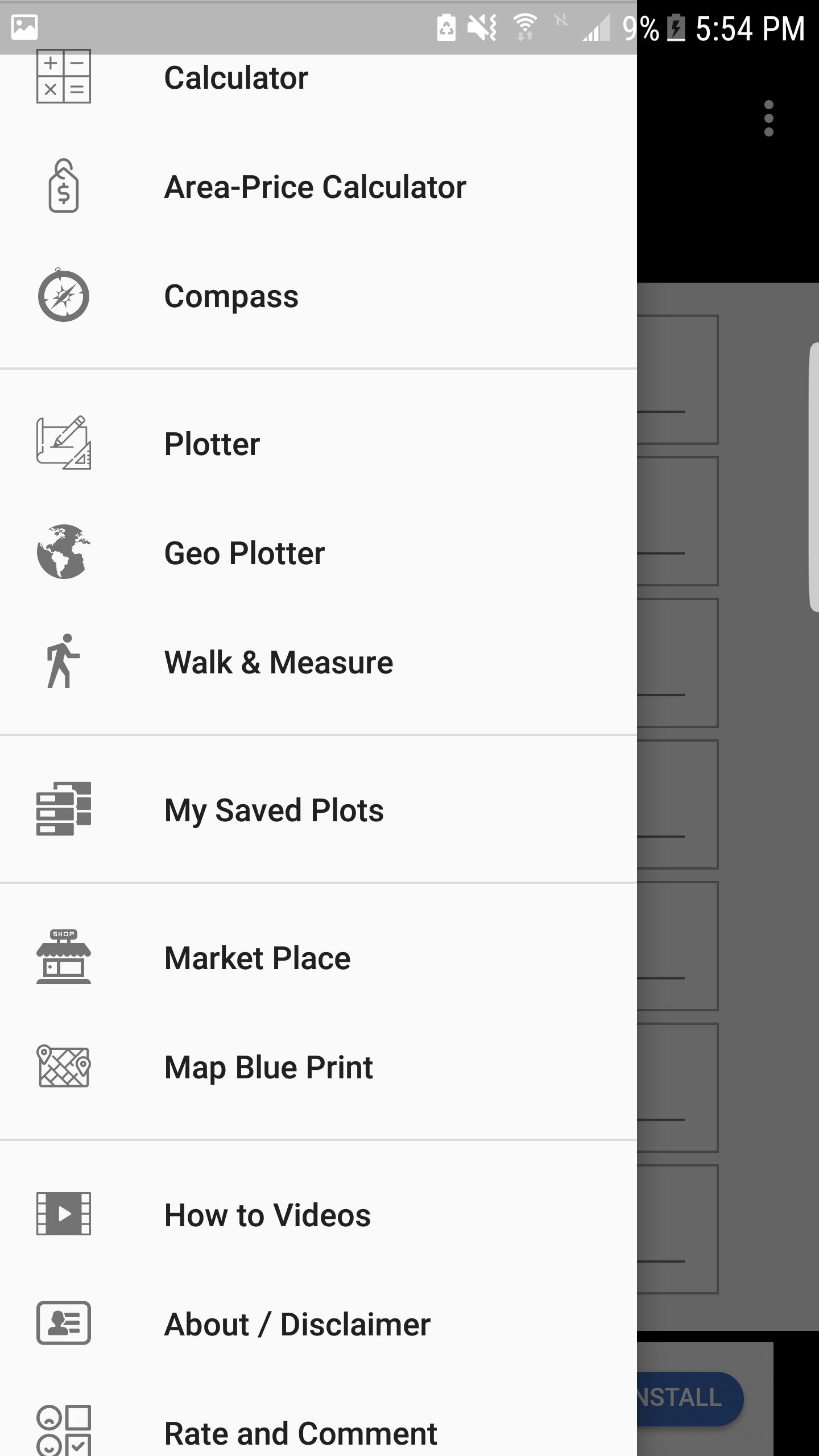The image size is (819, 1456).
Task: Select Rate and Comment option
Action: tap(301, 1433)
